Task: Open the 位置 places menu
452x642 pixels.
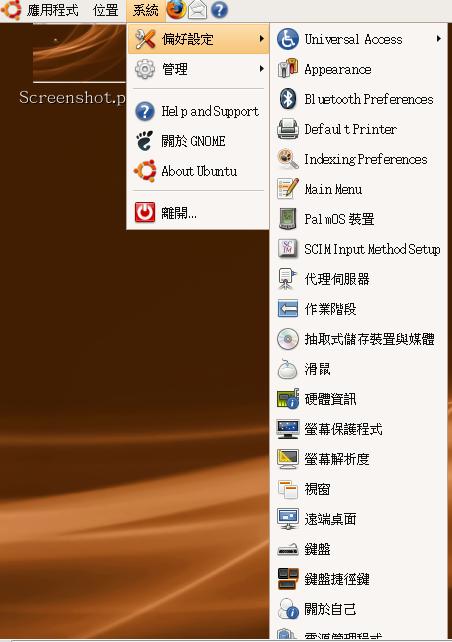Action: coord(106,10)
